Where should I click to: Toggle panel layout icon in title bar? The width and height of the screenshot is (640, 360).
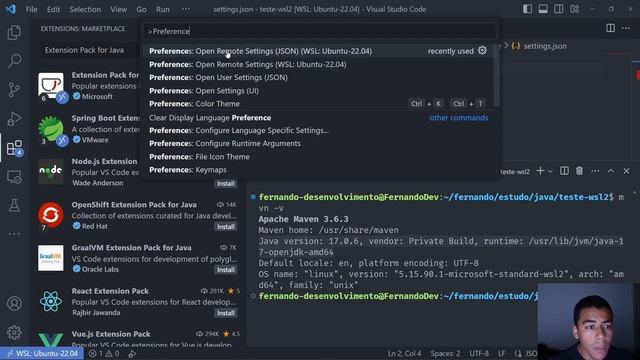click(x=543, y=9)
